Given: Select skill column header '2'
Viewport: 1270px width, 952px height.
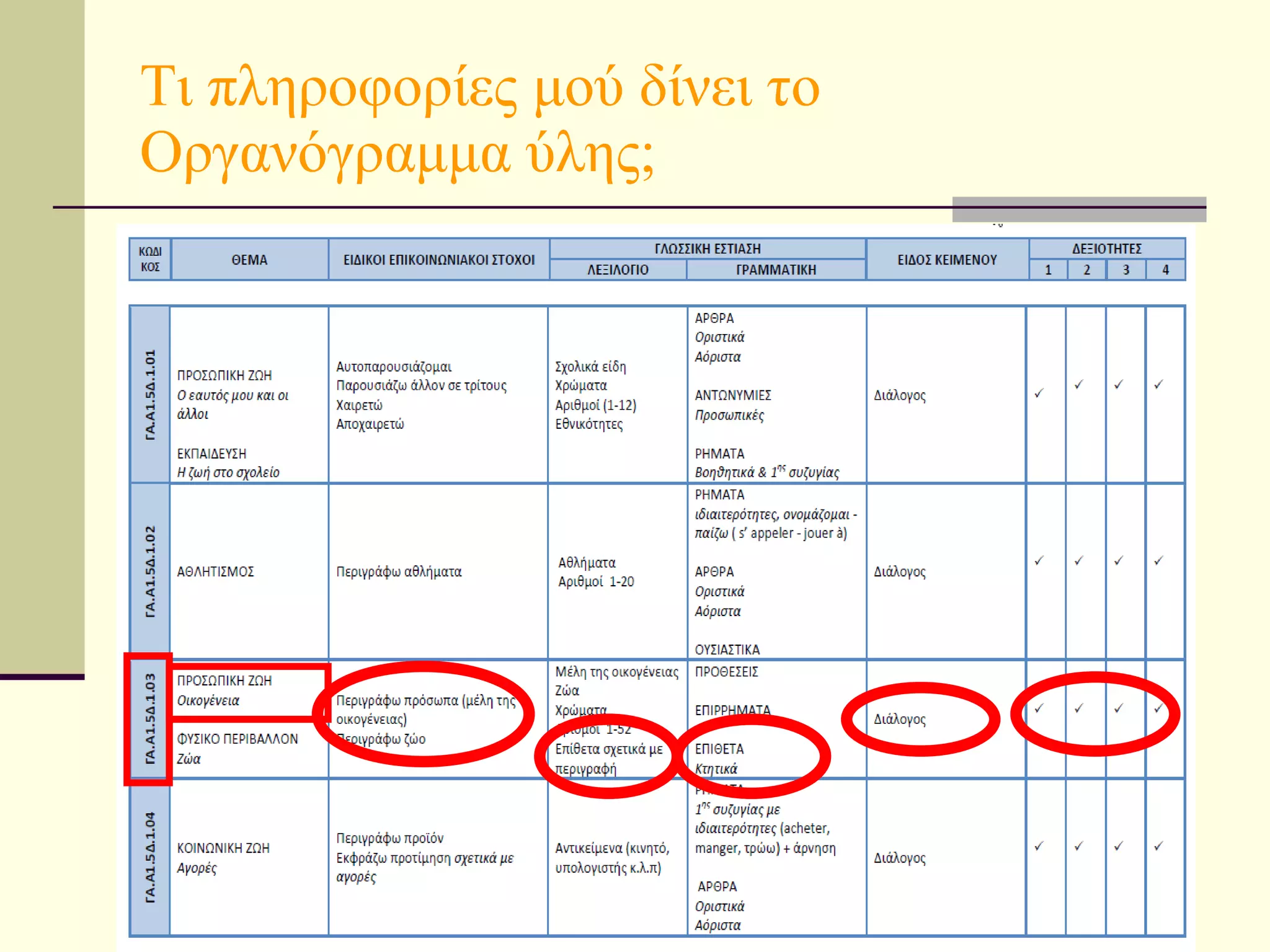Looking at the screenshot, I should 1086,270.
